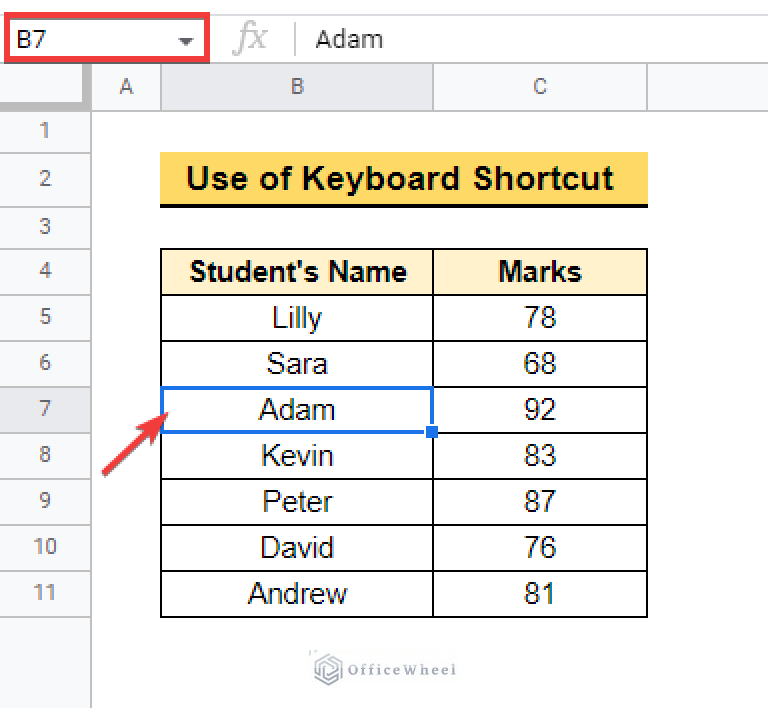This screenshot has height=708, width=768.
Task: Select the cell with Andrew
Action: coord(297,594)
